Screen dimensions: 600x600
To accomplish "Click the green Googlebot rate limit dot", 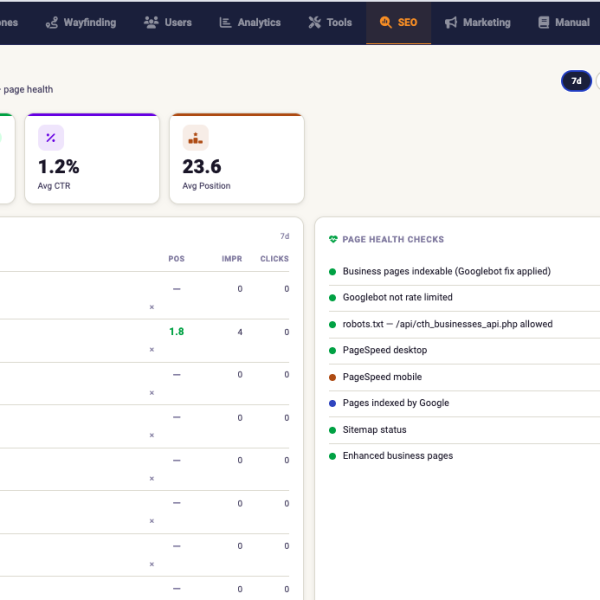I will point(333,298).
